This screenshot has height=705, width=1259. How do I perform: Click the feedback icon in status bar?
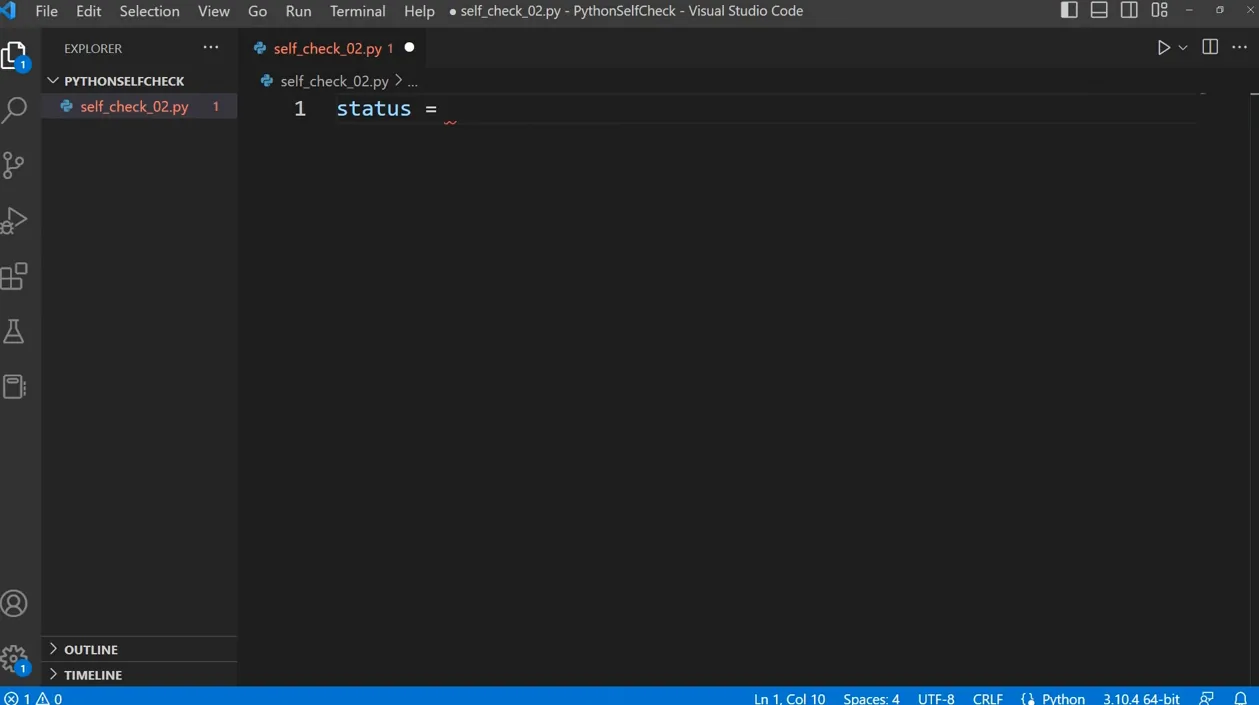coord(1207,698)
